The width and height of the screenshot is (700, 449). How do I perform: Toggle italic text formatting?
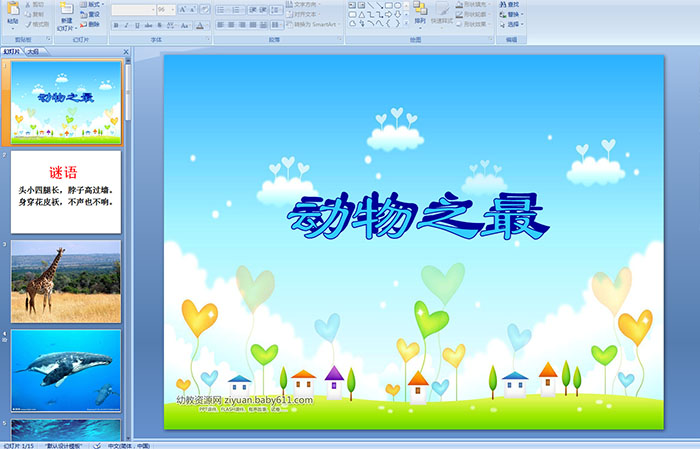(125, 25)
